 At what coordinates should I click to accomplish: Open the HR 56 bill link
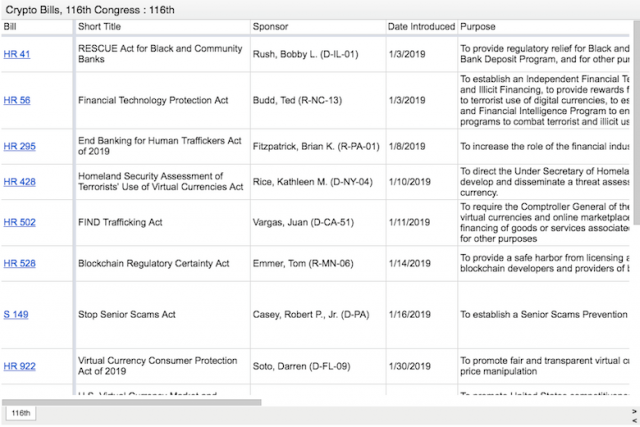click(17, 100)
